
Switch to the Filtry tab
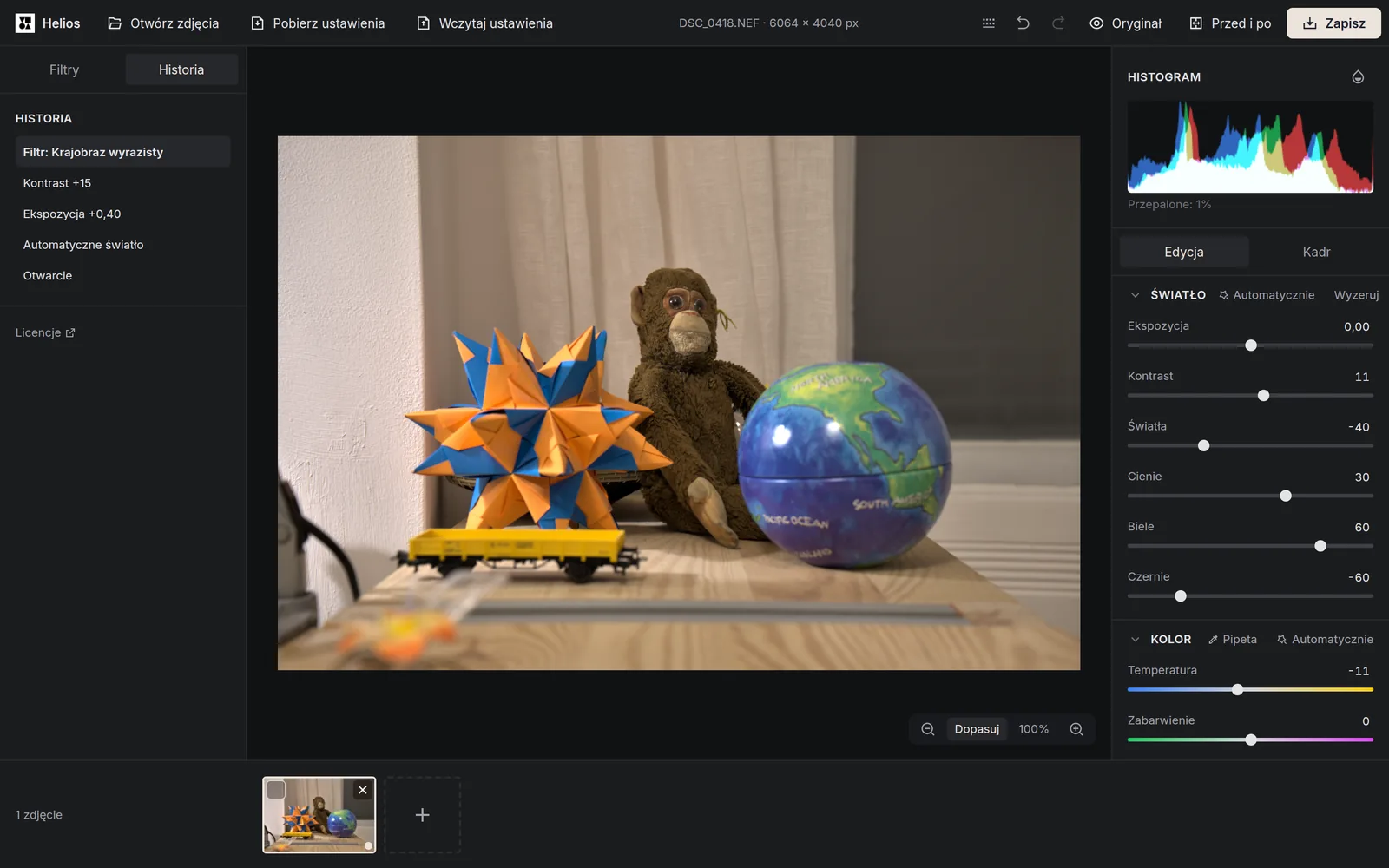click(64, 69)
